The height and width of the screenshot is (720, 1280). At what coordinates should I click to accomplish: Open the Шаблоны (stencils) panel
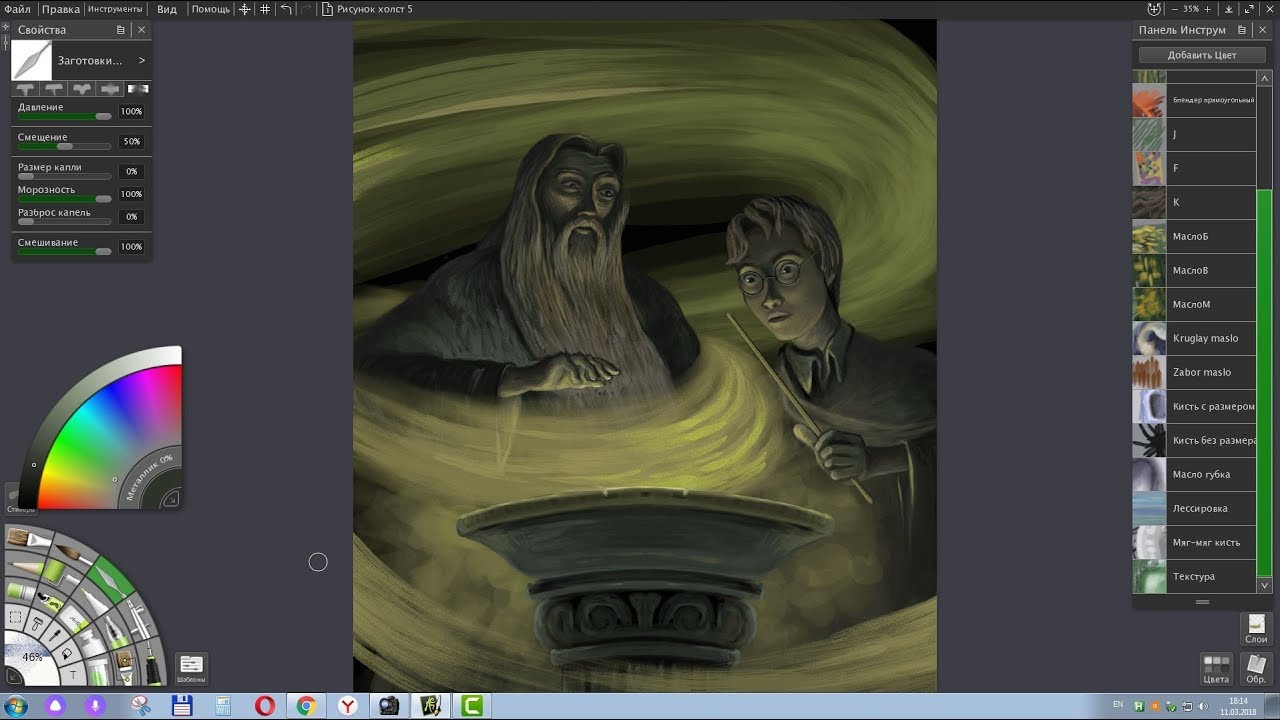click(x=191, y=668)
